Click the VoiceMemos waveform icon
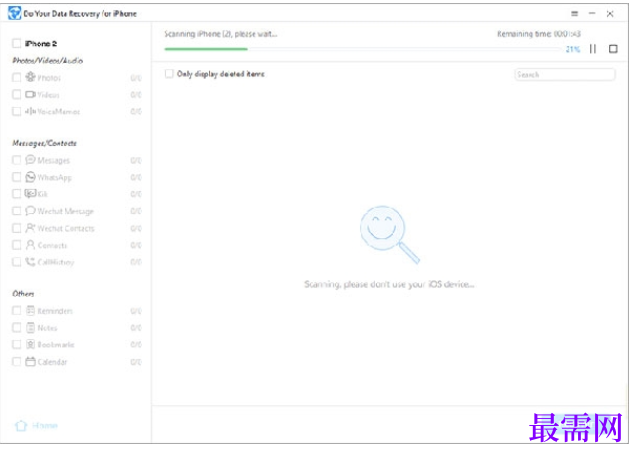The height and width of the screenshot is (459, 641). pyautogui.click(x=31, y=111)
